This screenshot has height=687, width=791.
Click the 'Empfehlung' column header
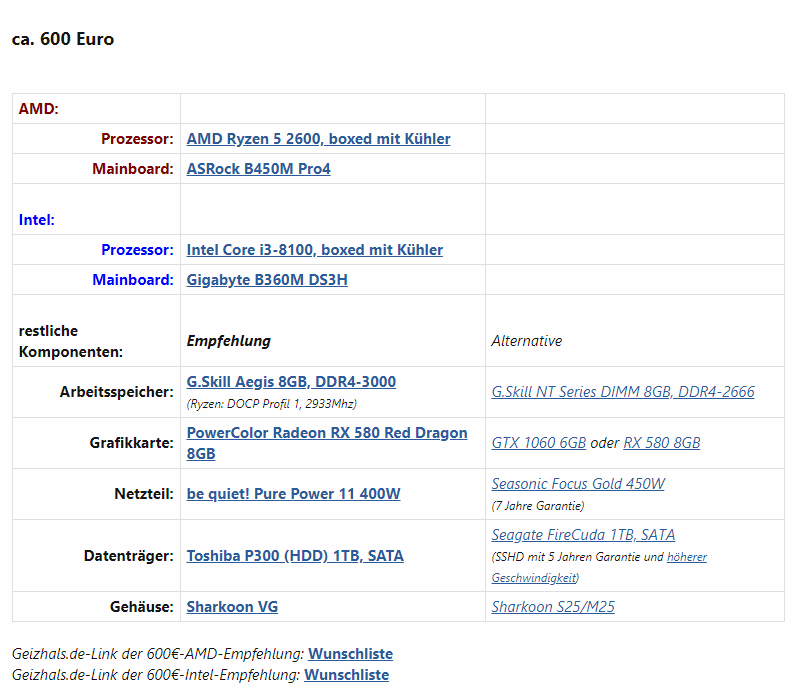[229, 341]
